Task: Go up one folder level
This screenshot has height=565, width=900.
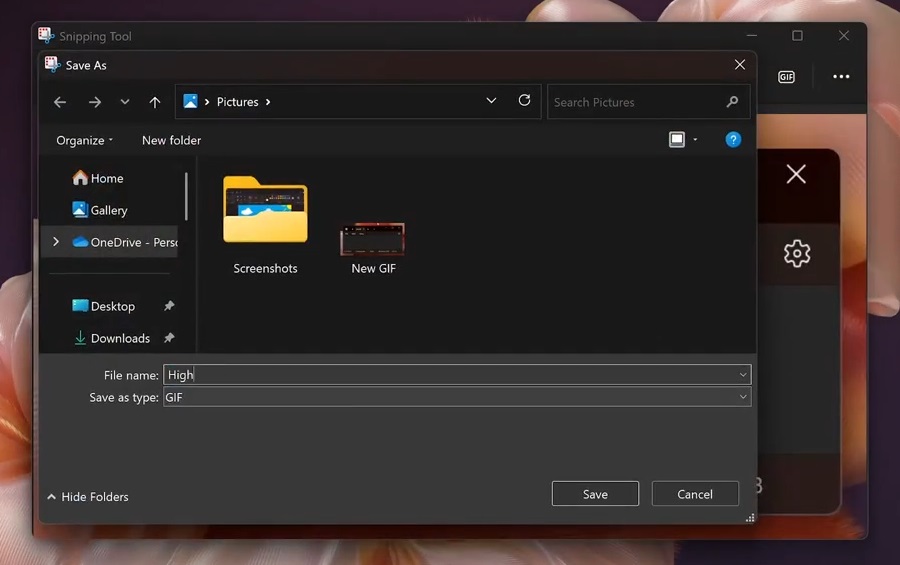Action: tap(155, 102)
